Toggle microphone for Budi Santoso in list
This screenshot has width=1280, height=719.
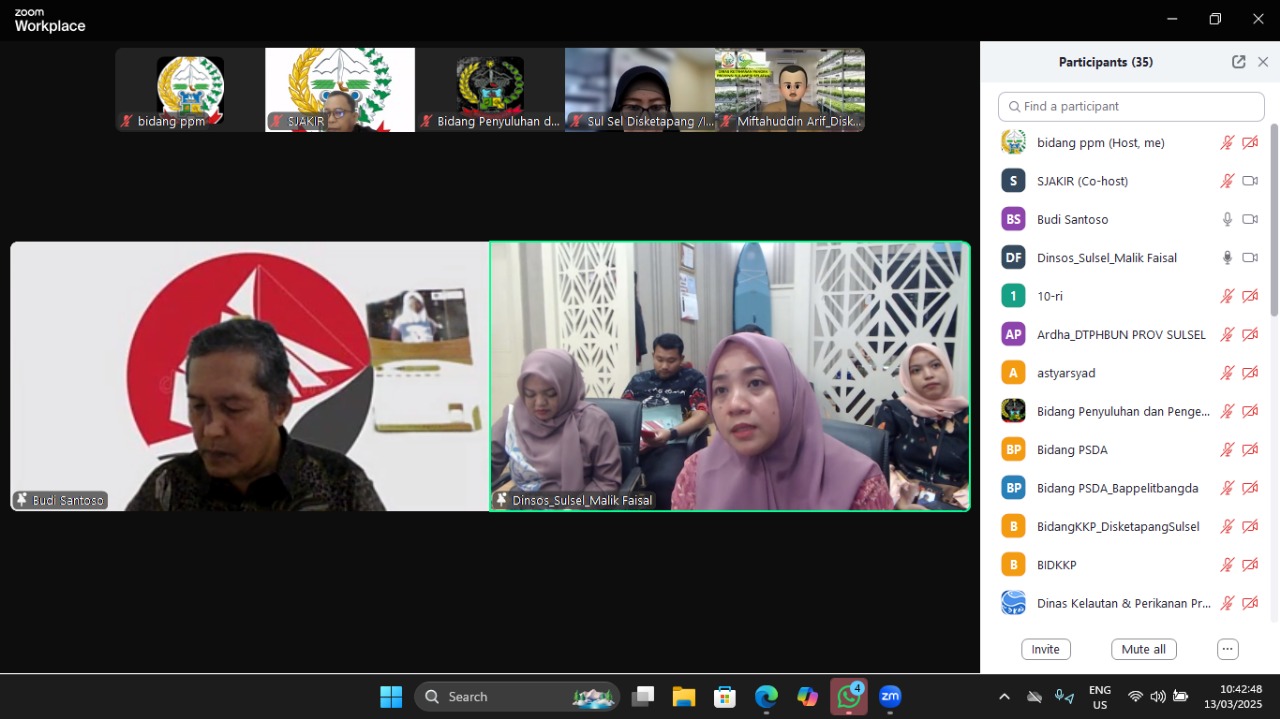[x=1227, y=219]
